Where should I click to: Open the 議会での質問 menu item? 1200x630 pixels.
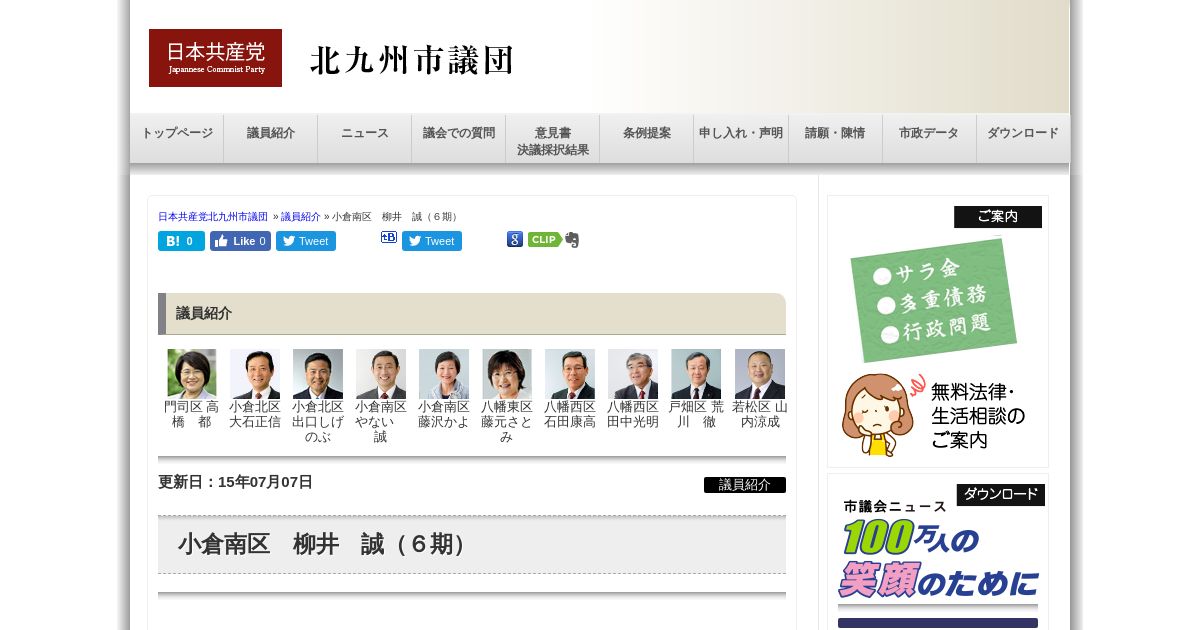pyautogui.click(x=459, y=138)
